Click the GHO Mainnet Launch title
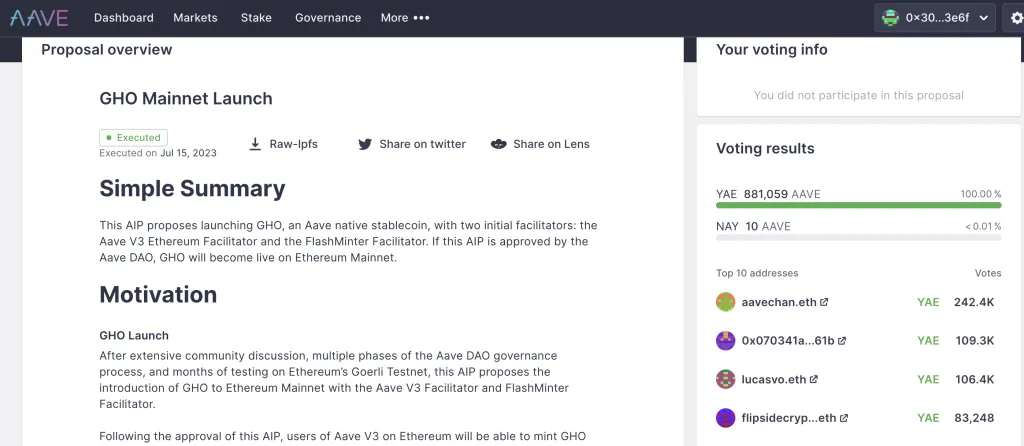Viewport: 1024px width, 446px height. (x=185, y=99)
